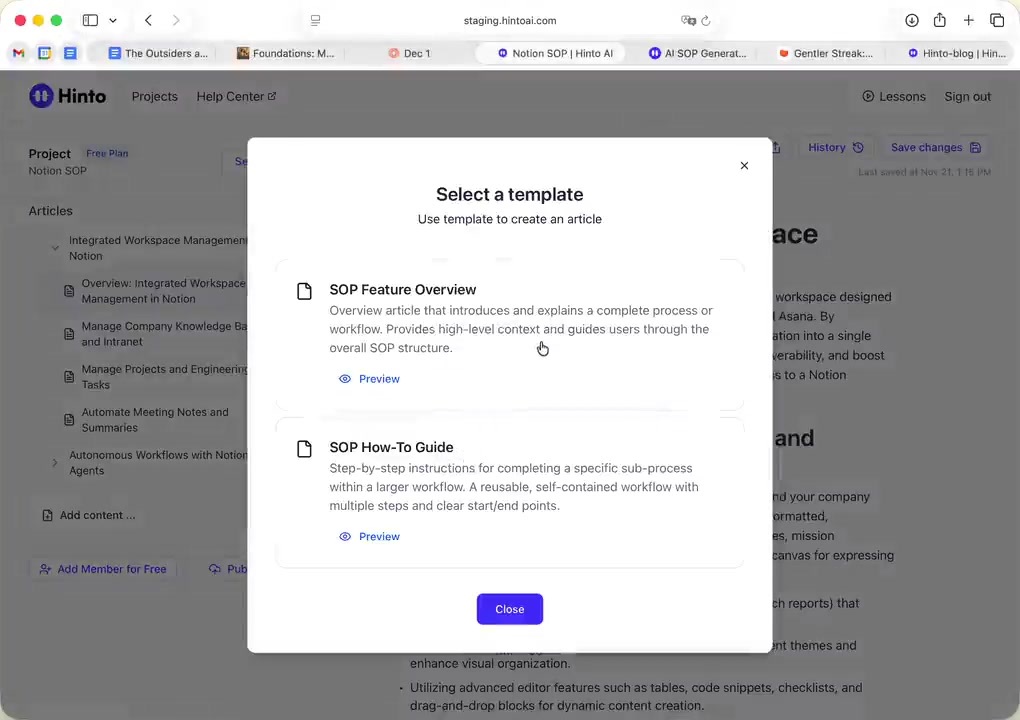Screen dimensions: 1020x720
Task: Click the Safari downloads icon
Action: pyautogui.click(x=912, y=20)
